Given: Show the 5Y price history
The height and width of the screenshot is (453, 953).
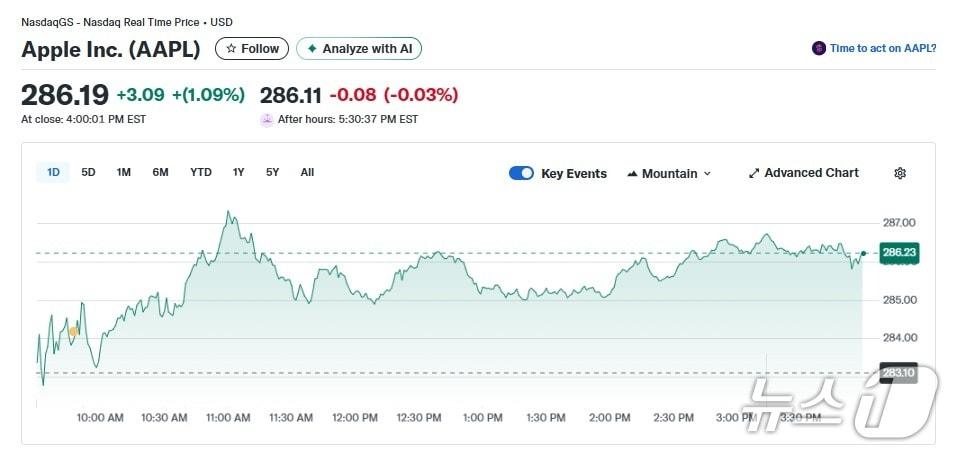Looking at the screenshot, I should (272, 172).
